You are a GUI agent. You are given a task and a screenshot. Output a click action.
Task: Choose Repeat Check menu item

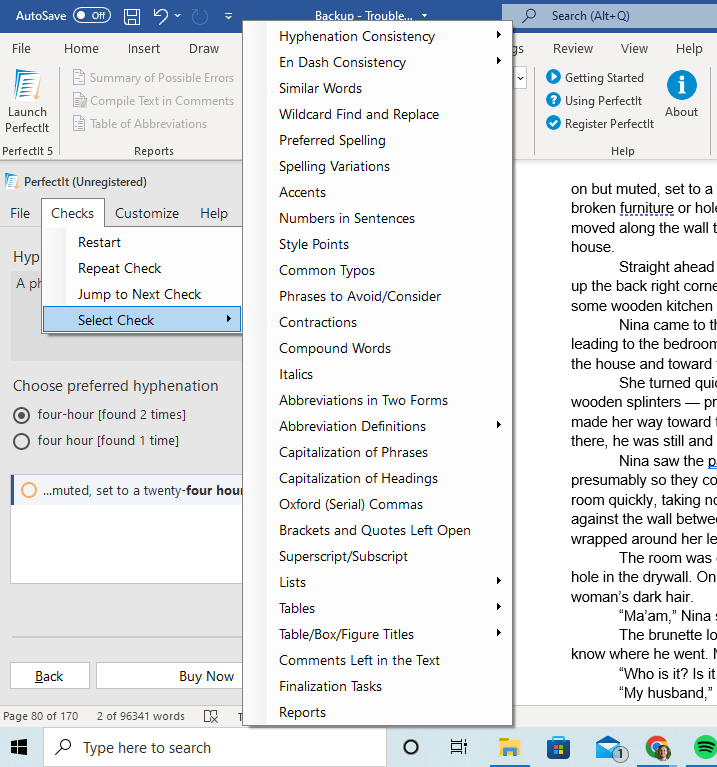point(142,268)
